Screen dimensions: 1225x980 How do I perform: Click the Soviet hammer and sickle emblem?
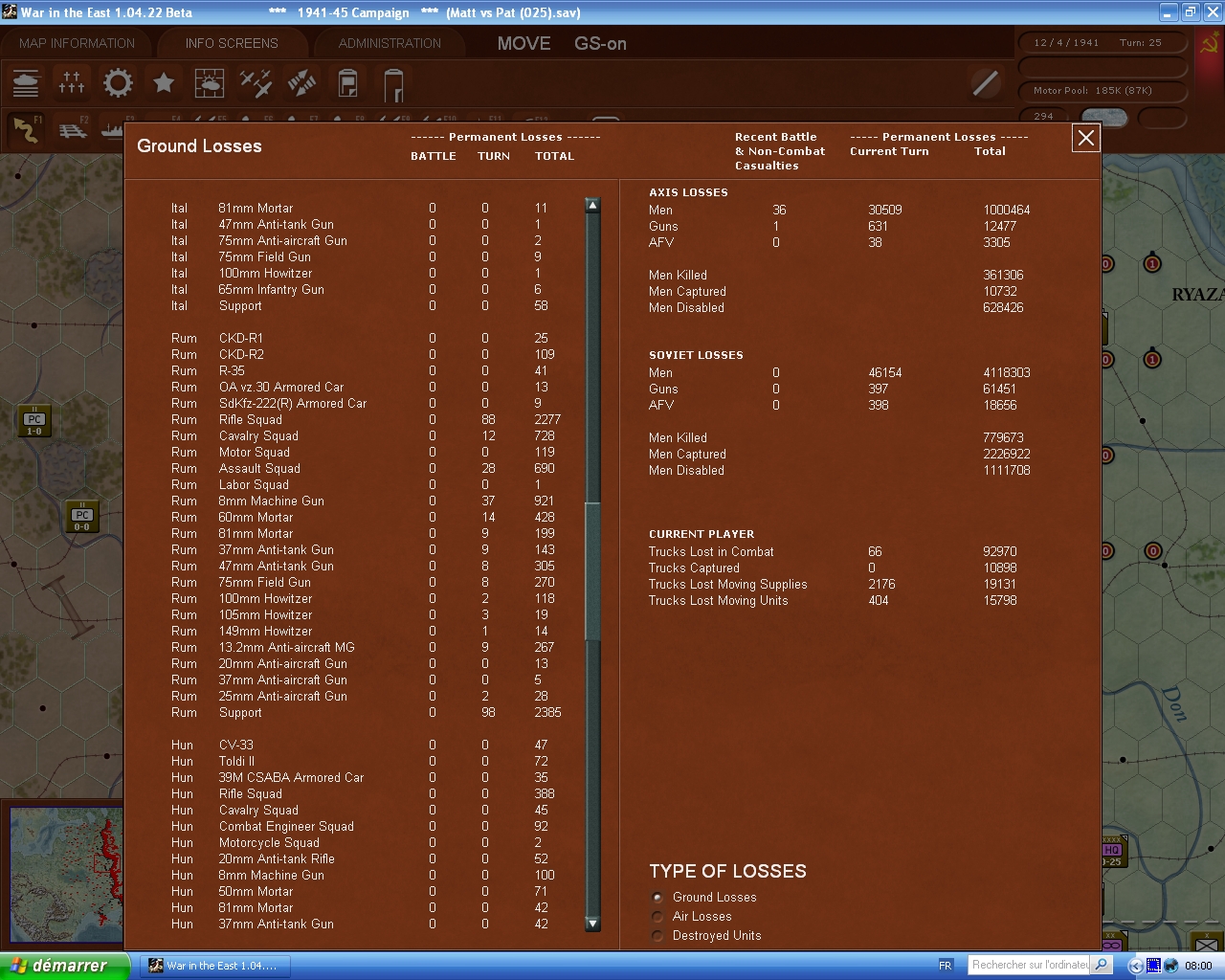1209,44
